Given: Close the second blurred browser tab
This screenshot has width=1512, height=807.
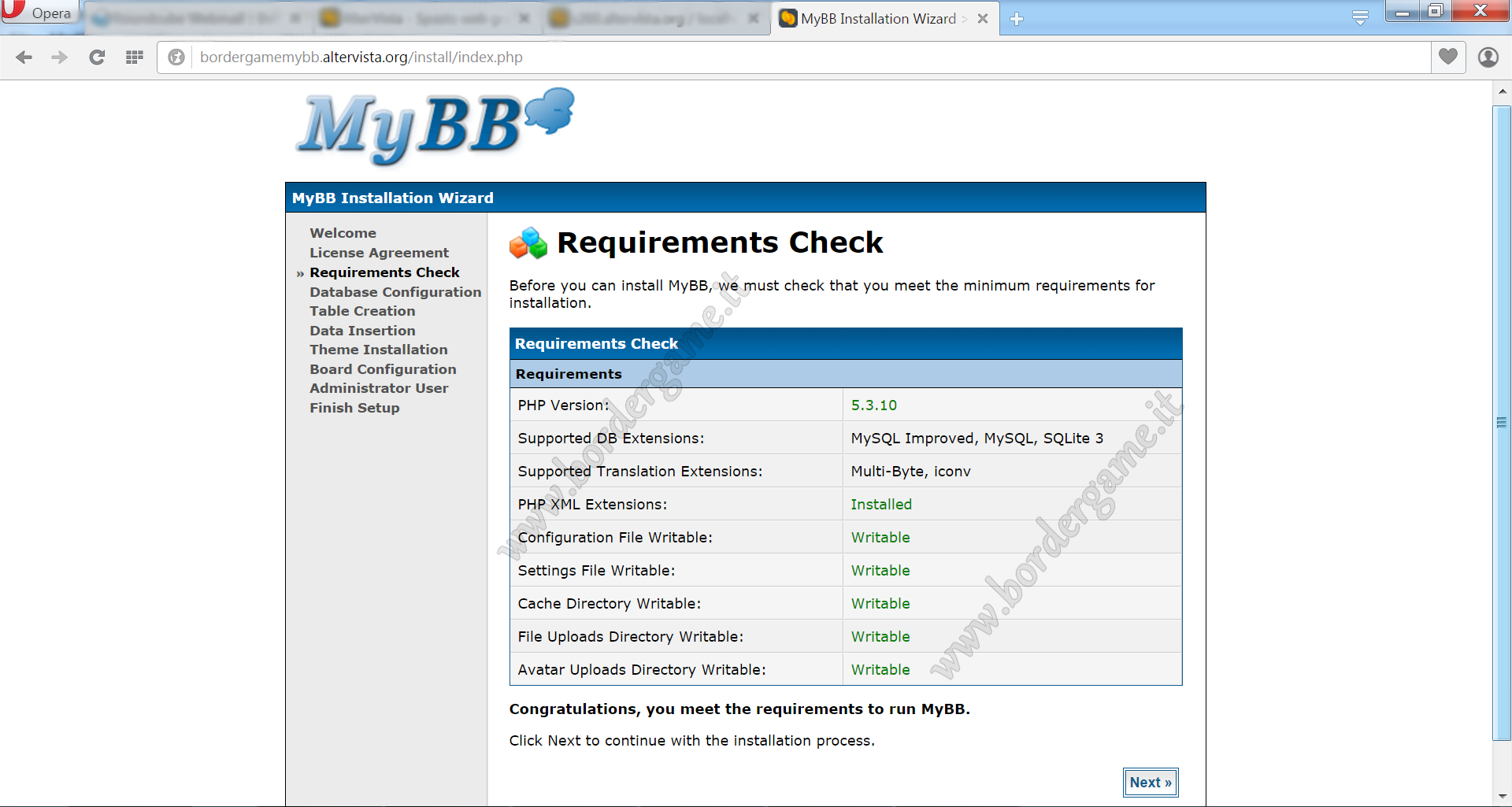Looking at the screenshot, I should point(524,19).
